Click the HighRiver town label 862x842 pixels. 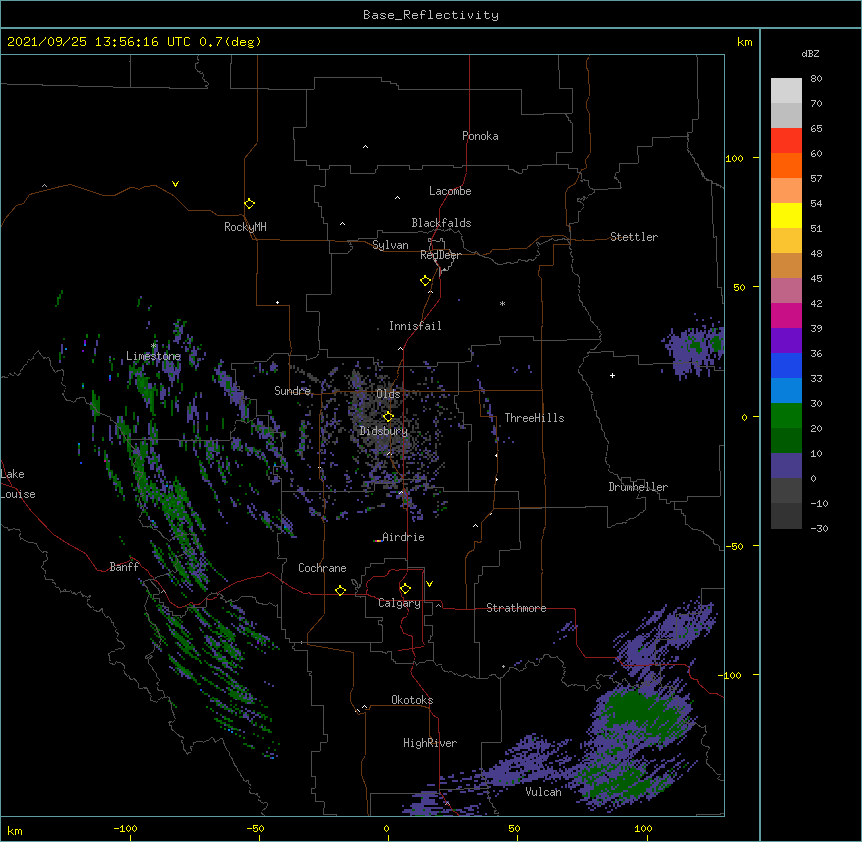[430, 743]
